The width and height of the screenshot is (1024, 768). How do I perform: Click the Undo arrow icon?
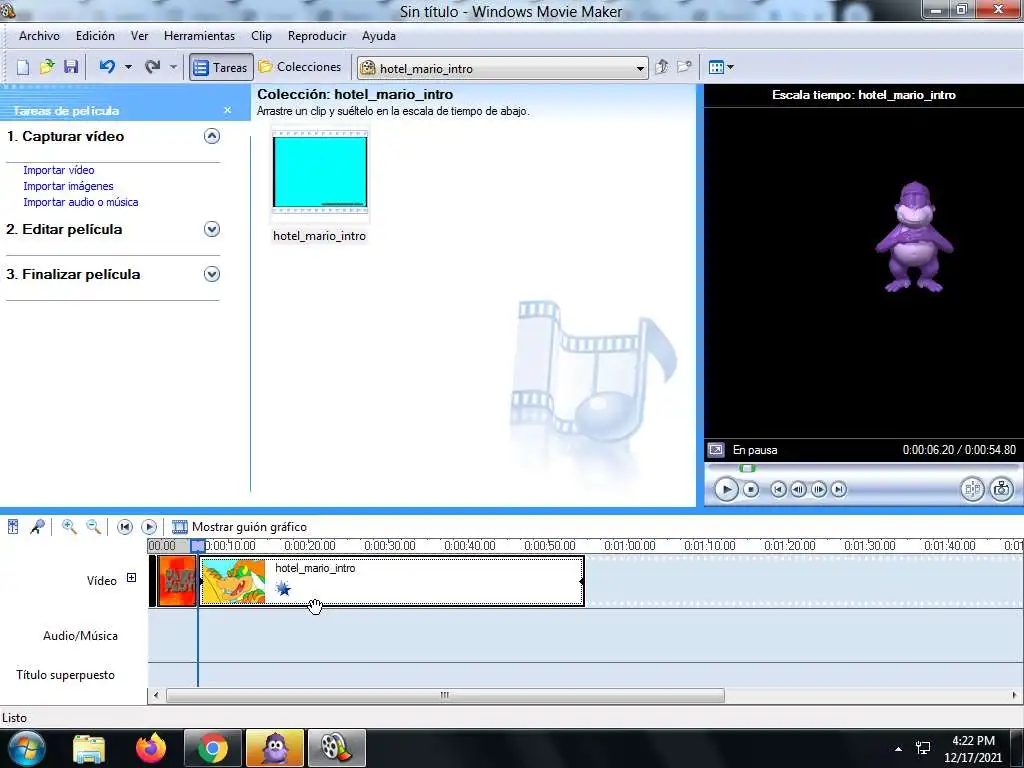107,67
